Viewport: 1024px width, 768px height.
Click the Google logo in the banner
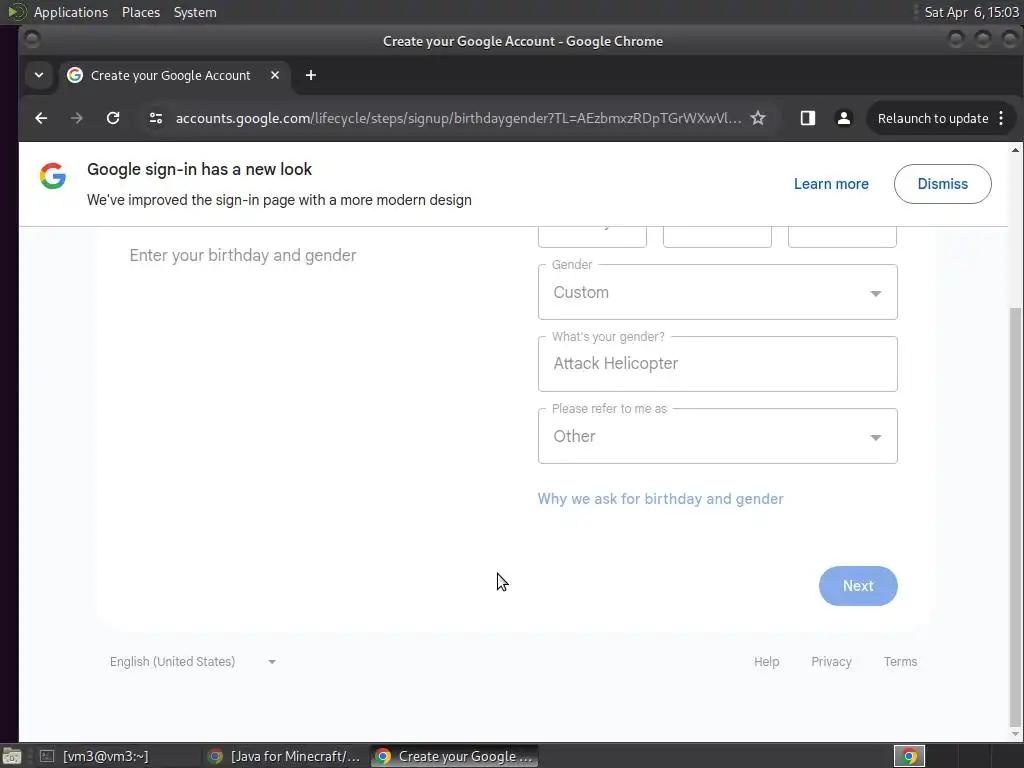point(53,176)
